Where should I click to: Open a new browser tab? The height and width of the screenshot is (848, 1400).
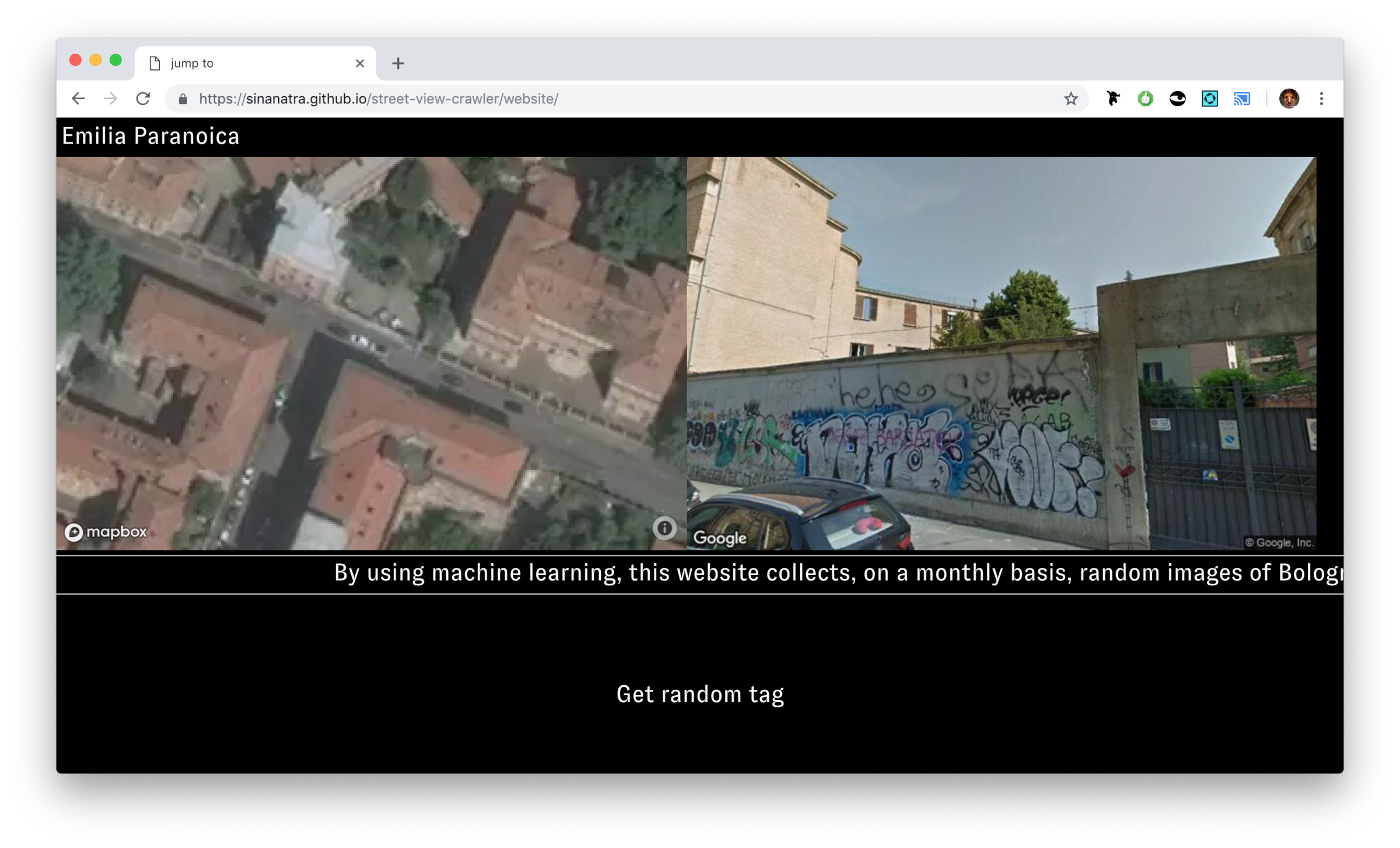398,63
